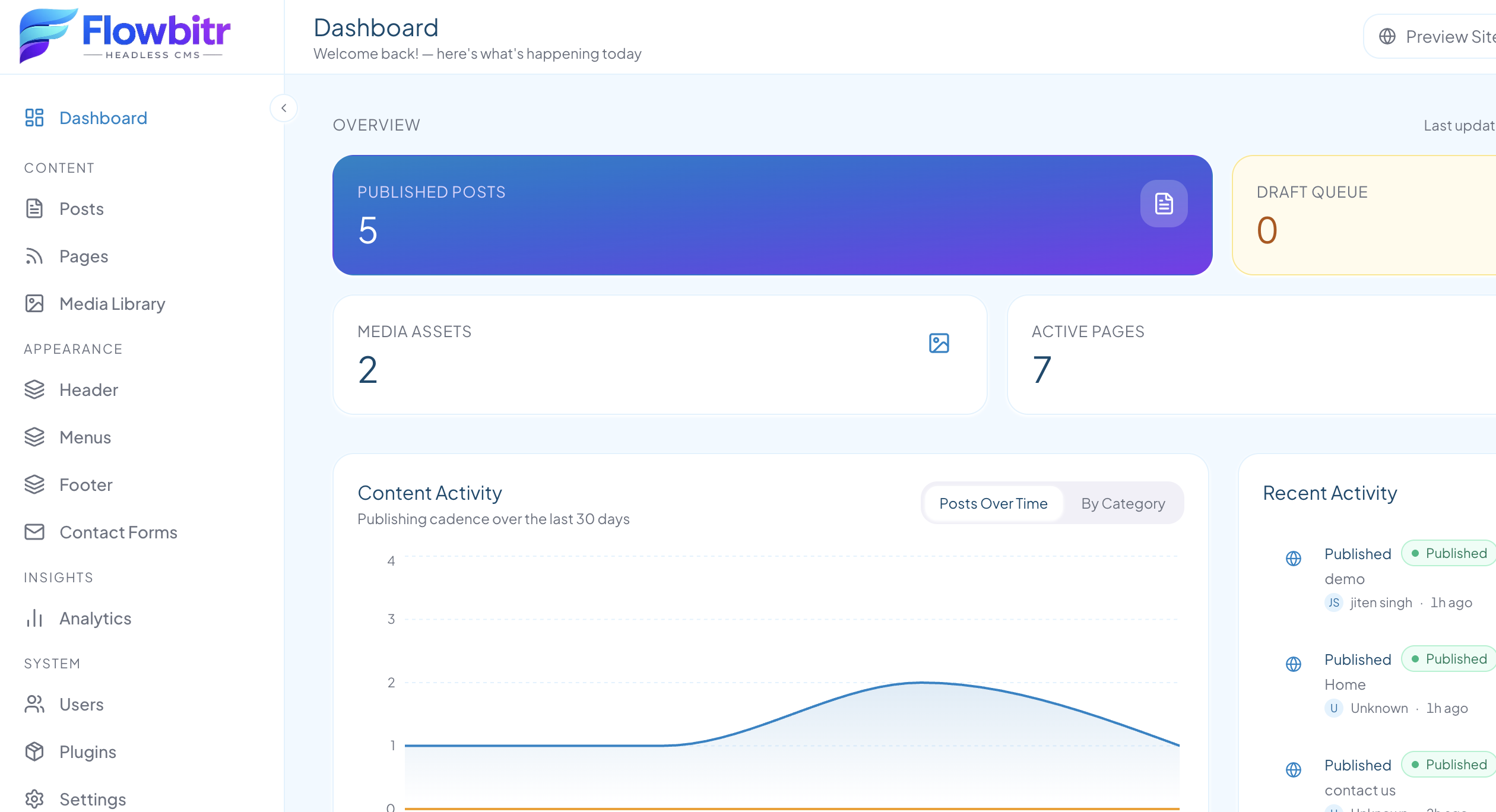Open Users management
Screen dimensions: 1496x812
click(x=81, y=704)
